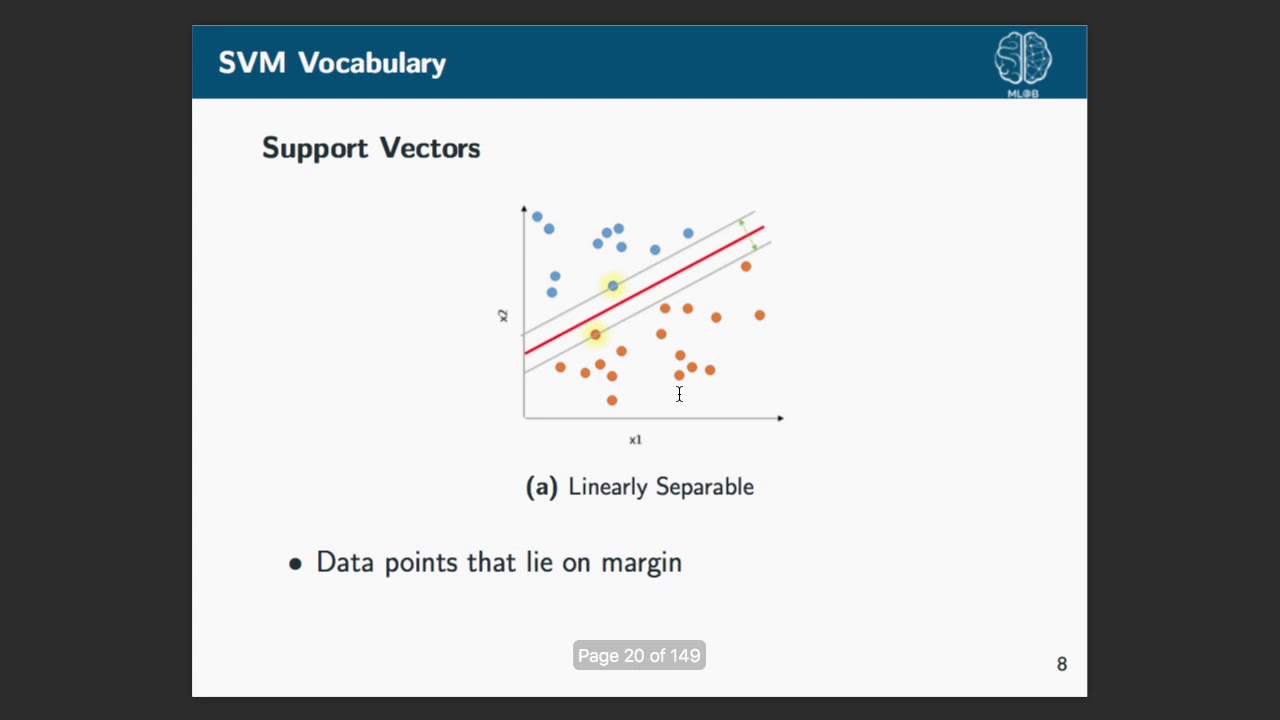1280x720 pixels.
Task: Click the red decision boundary line
Action: (644, 290)
